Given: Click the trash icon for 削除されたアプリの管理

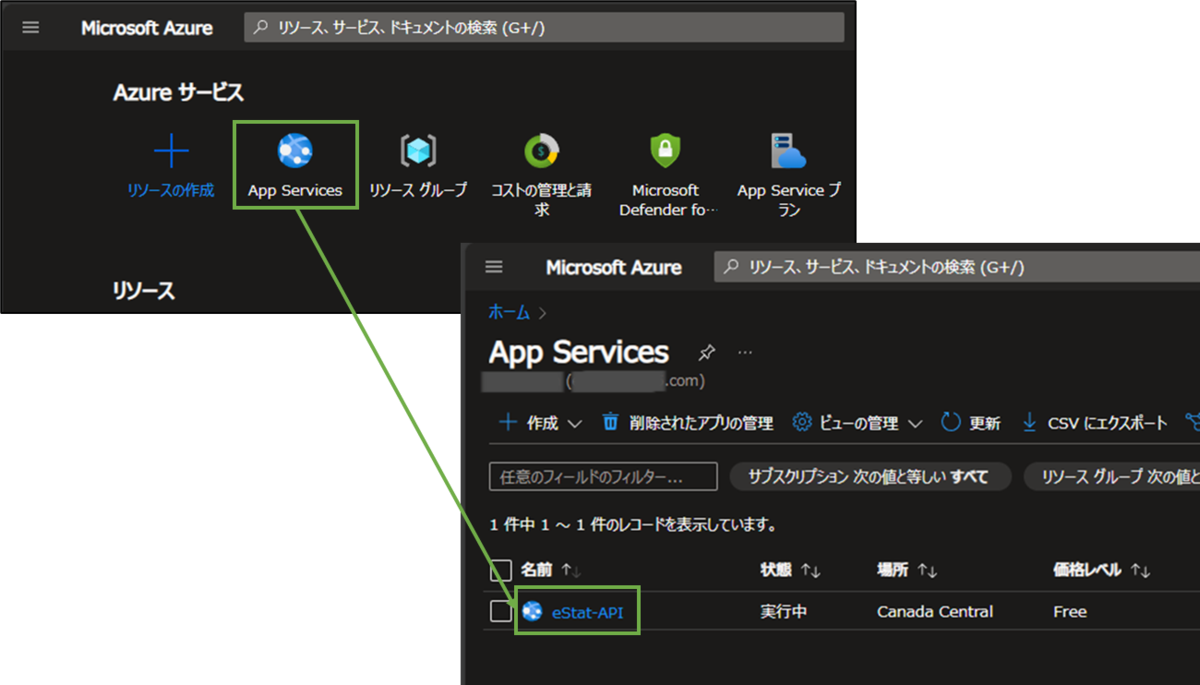Looking at the screenshot, I should tap(610, 422).
